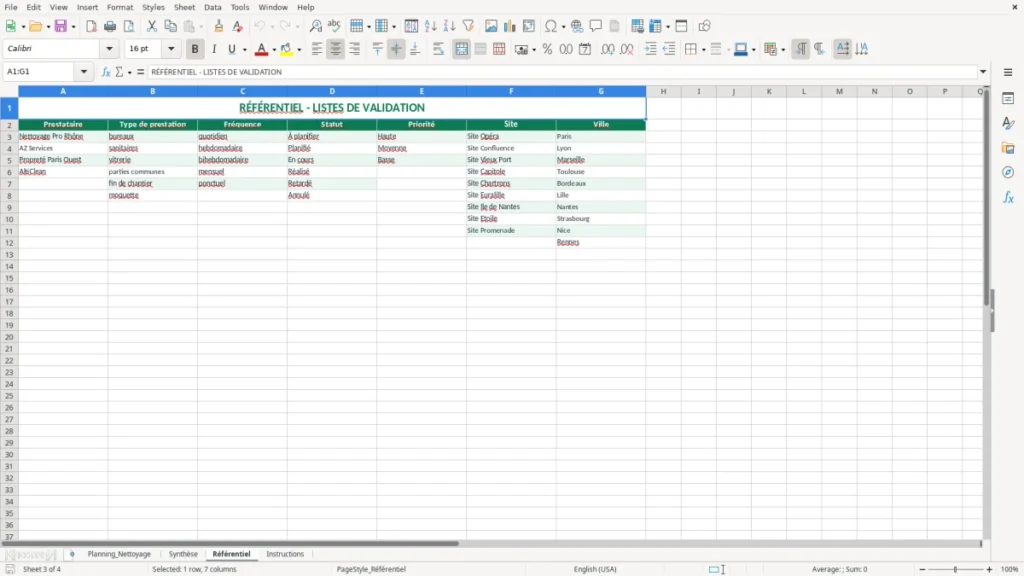Export directly as PDF
The height and width of the screenshot is (576, 1024).
(x=91, y=26)
